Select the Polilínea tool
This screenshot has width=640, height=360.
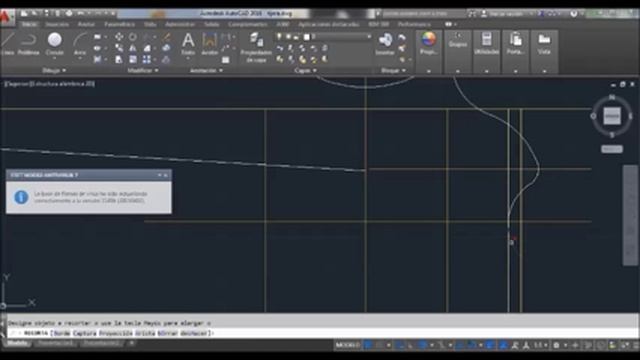point(28,44)
